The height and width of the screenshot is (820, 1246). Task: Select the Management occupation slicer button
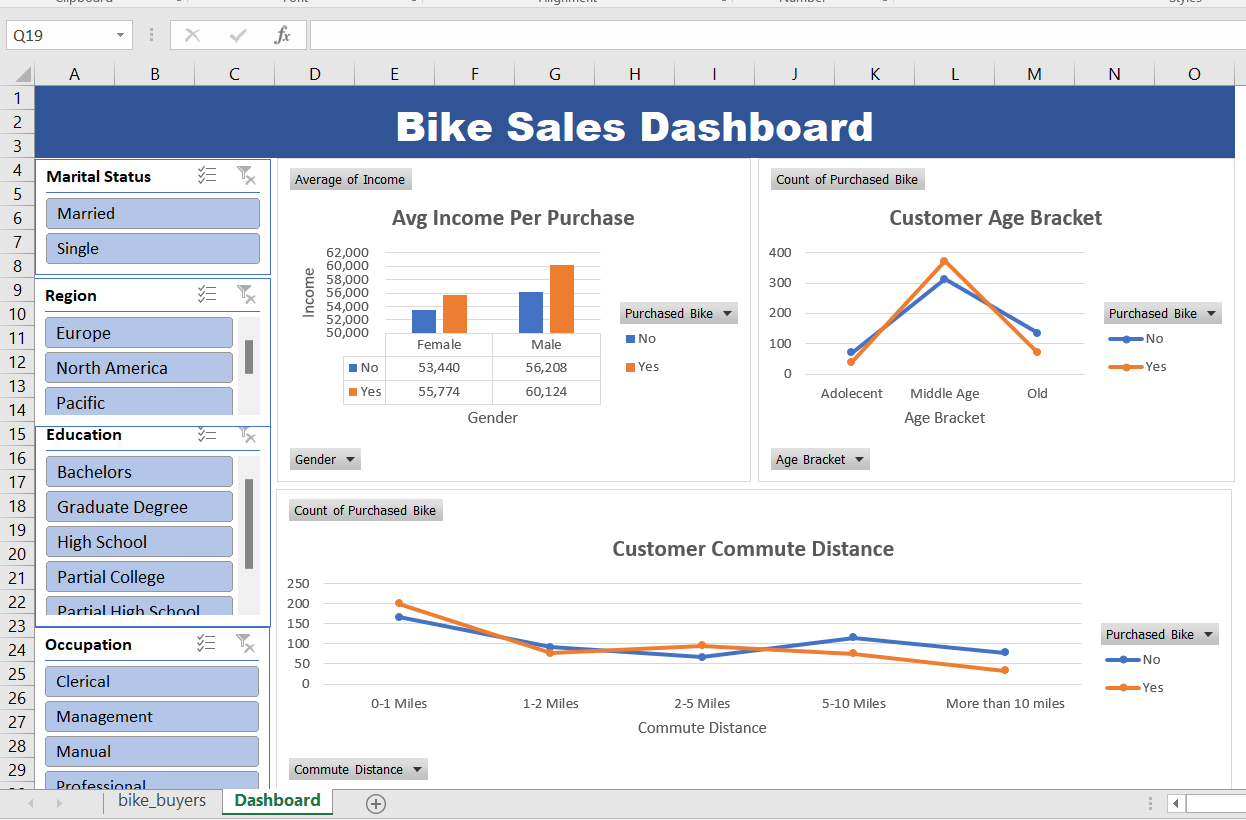152,717
